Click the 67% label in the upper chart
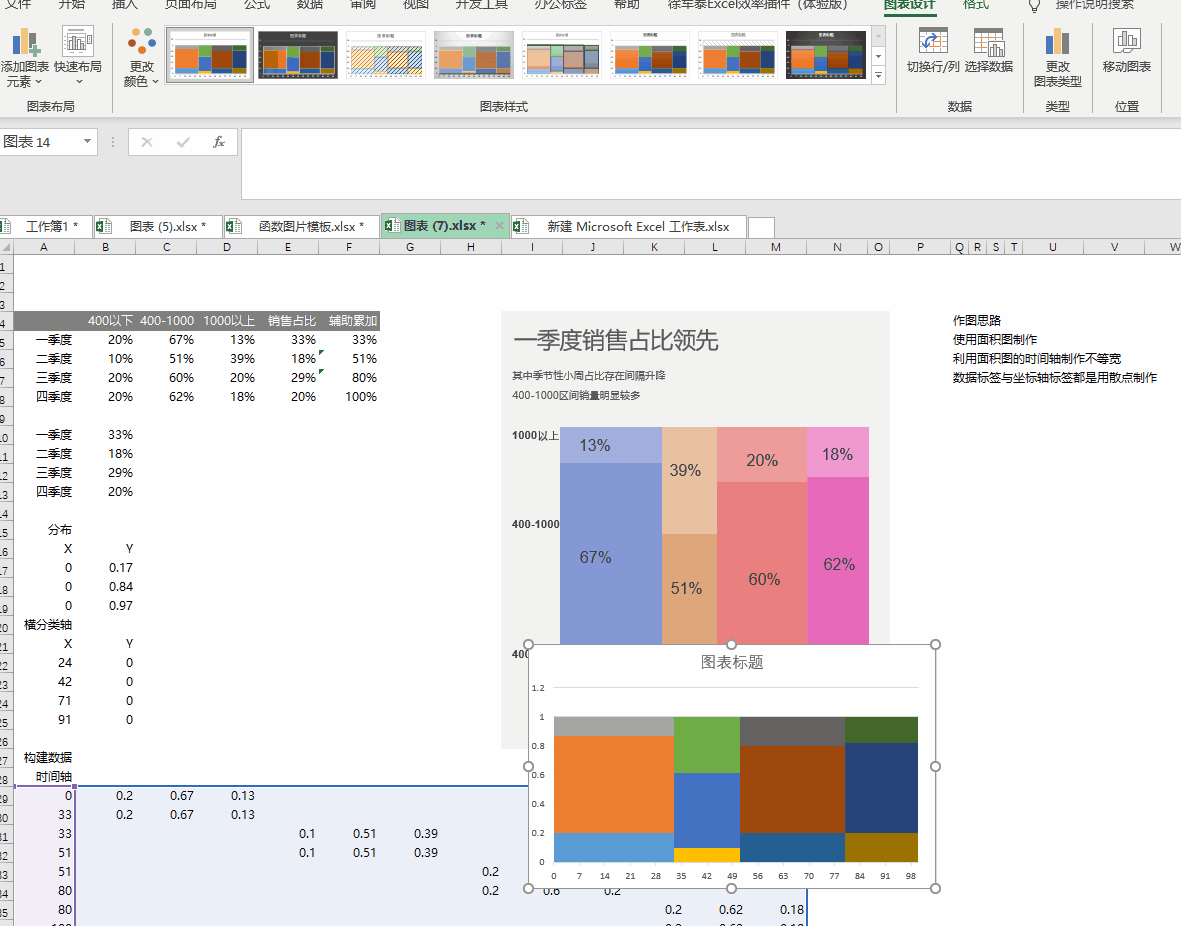This screenshot has height=926, width=1181. coord(595,558)
